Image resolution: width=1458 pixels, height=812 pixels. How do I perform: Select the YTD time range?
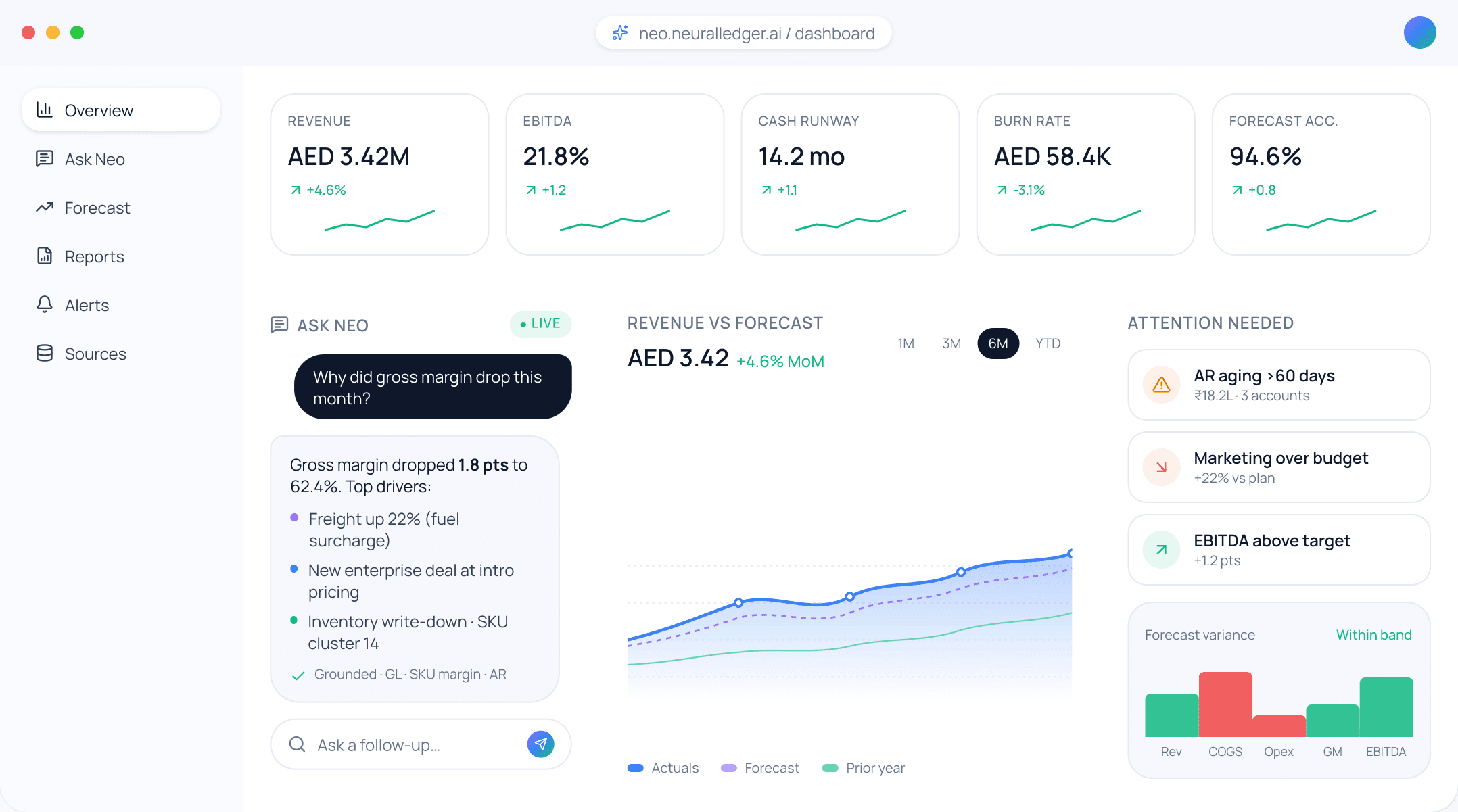(1048, 343)
